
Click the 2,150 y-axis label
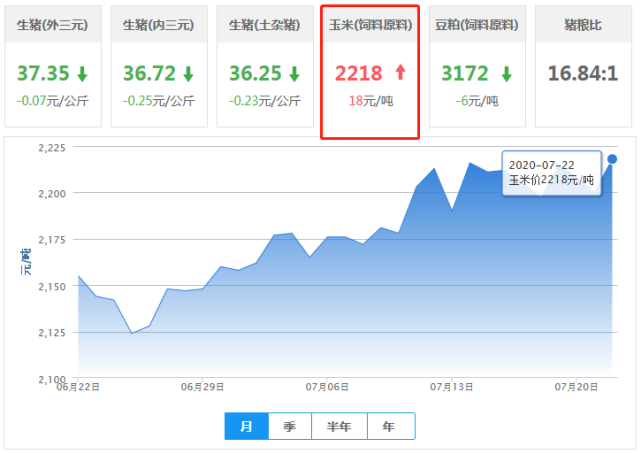click(x=52, y=286)
